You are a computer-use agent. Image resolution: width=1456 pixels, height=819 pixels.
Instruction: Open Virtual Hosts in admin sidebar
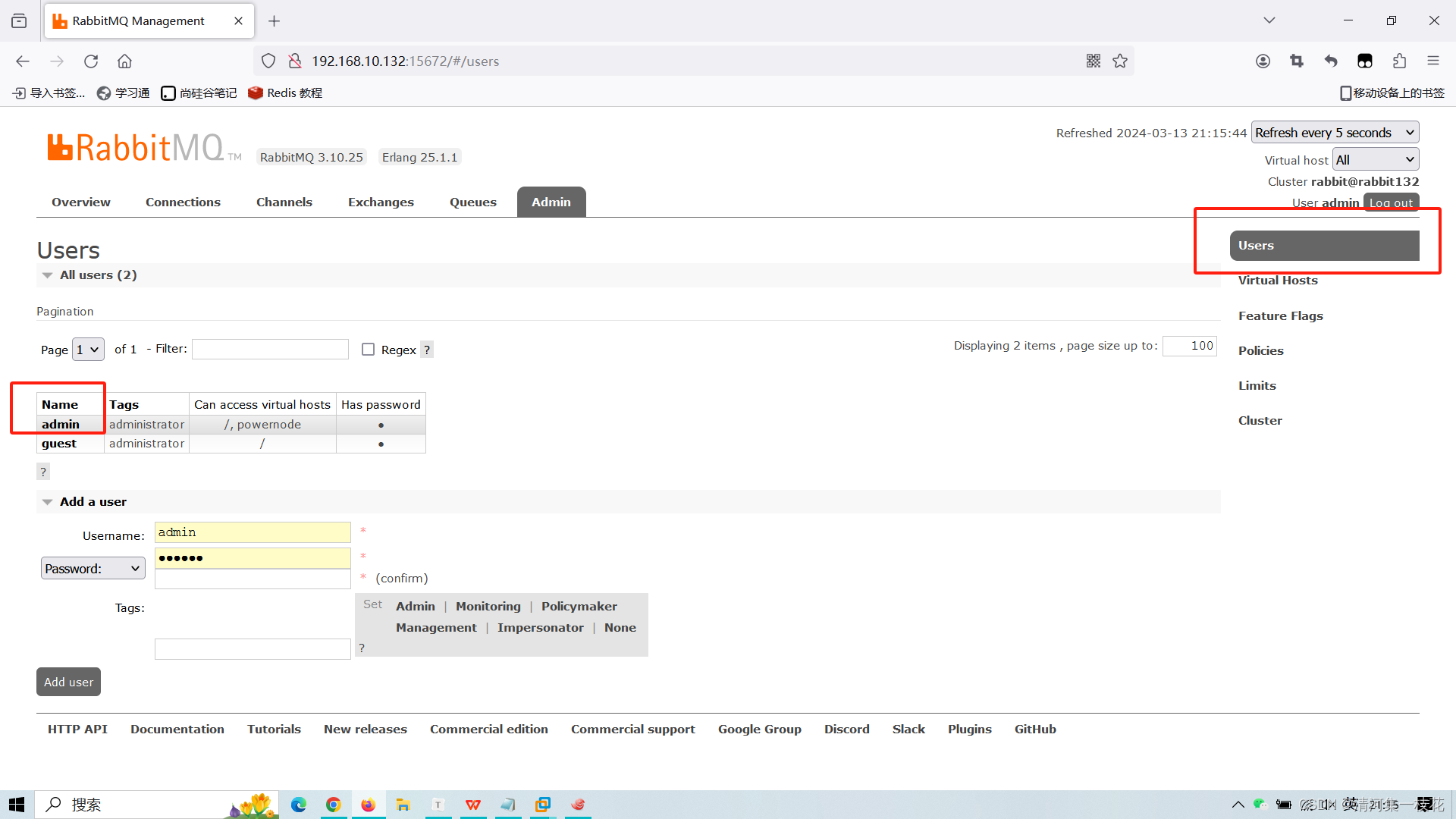coord(1278,281)
